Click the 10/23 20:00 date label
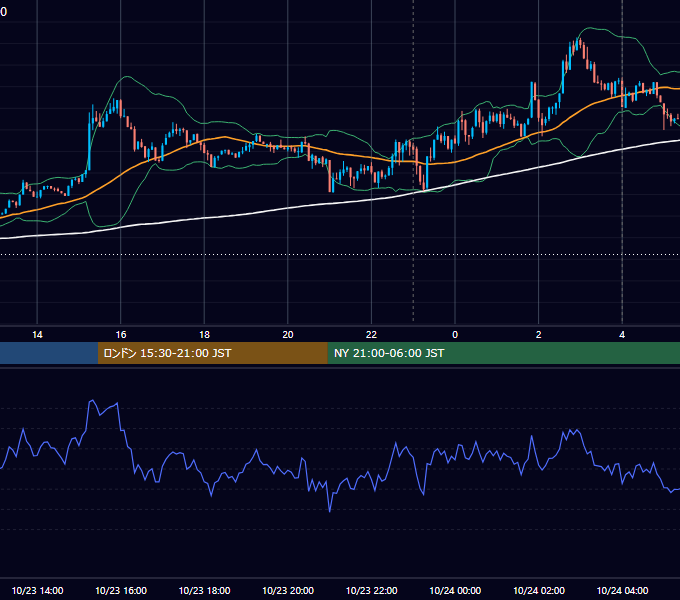This screenshot has width=680, height=600. pos(288,590)
